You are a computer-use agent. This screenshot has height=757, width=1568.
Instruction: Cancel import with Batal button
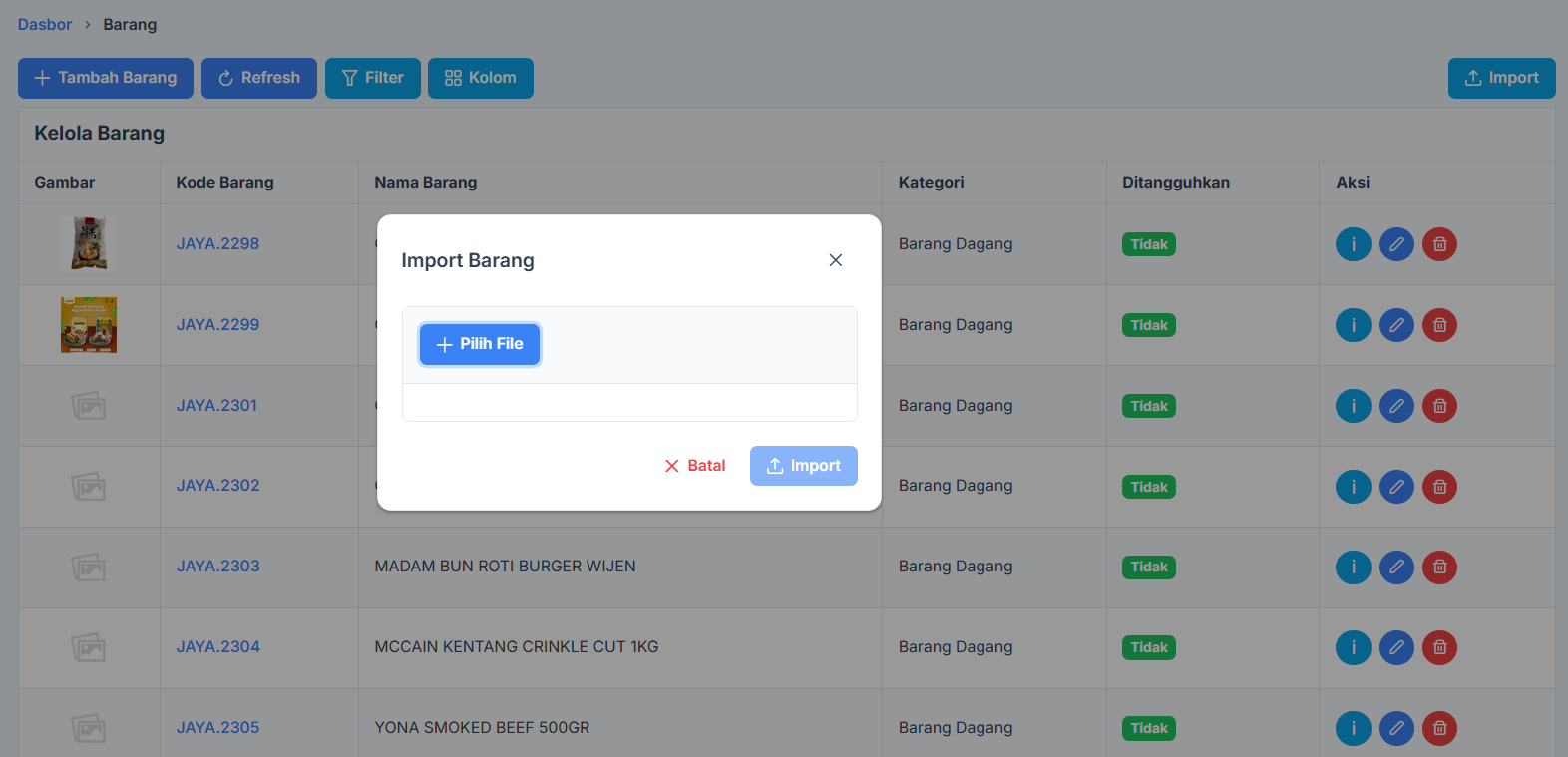click(x=695, y=466)
